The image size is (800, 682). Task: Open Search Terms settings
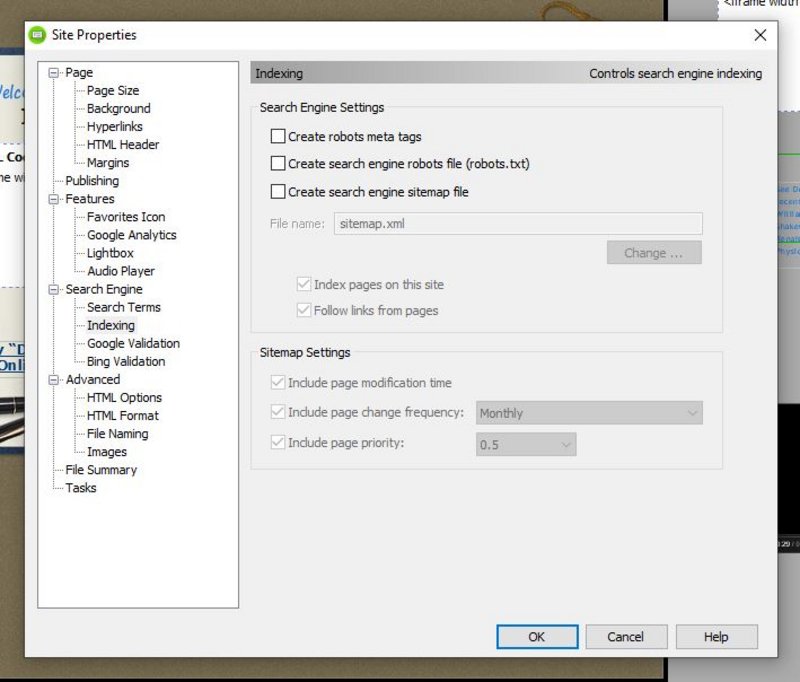[x=123, y=307]
